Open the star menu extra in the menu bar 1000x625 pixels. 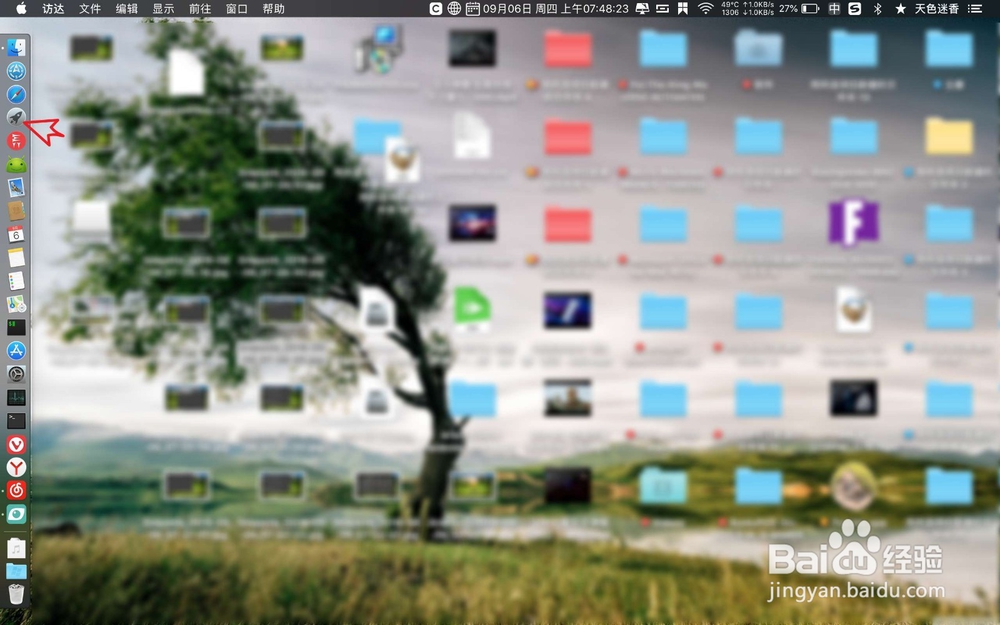click(898, 9)
